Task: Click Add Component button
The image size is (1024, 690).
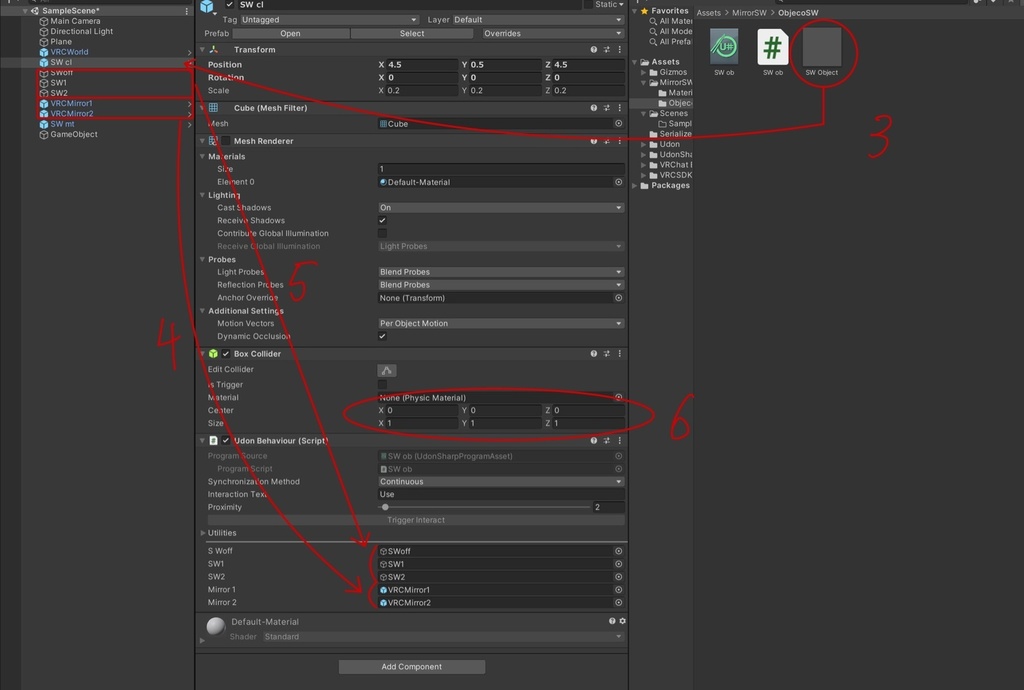Action: pyautogui.click(x=411, y=666)
